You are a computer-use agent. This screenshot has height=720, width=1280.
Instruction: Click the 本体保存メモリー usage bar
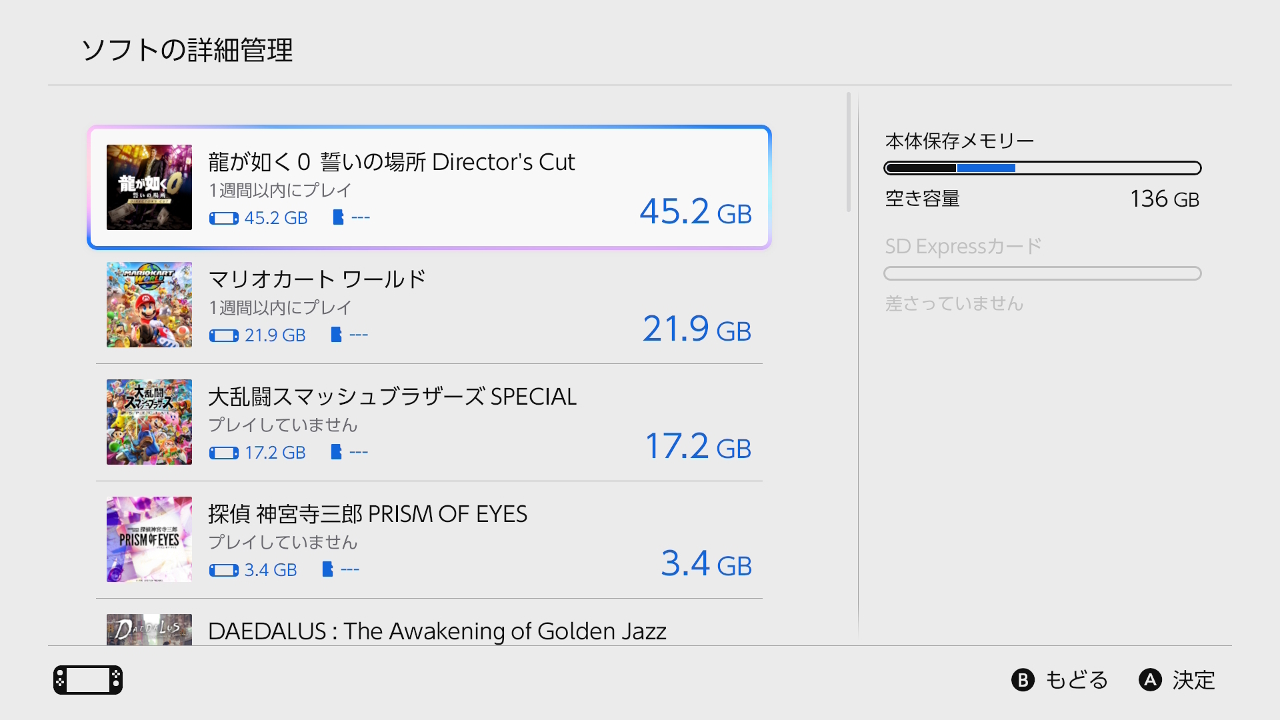coord(1043,168)
